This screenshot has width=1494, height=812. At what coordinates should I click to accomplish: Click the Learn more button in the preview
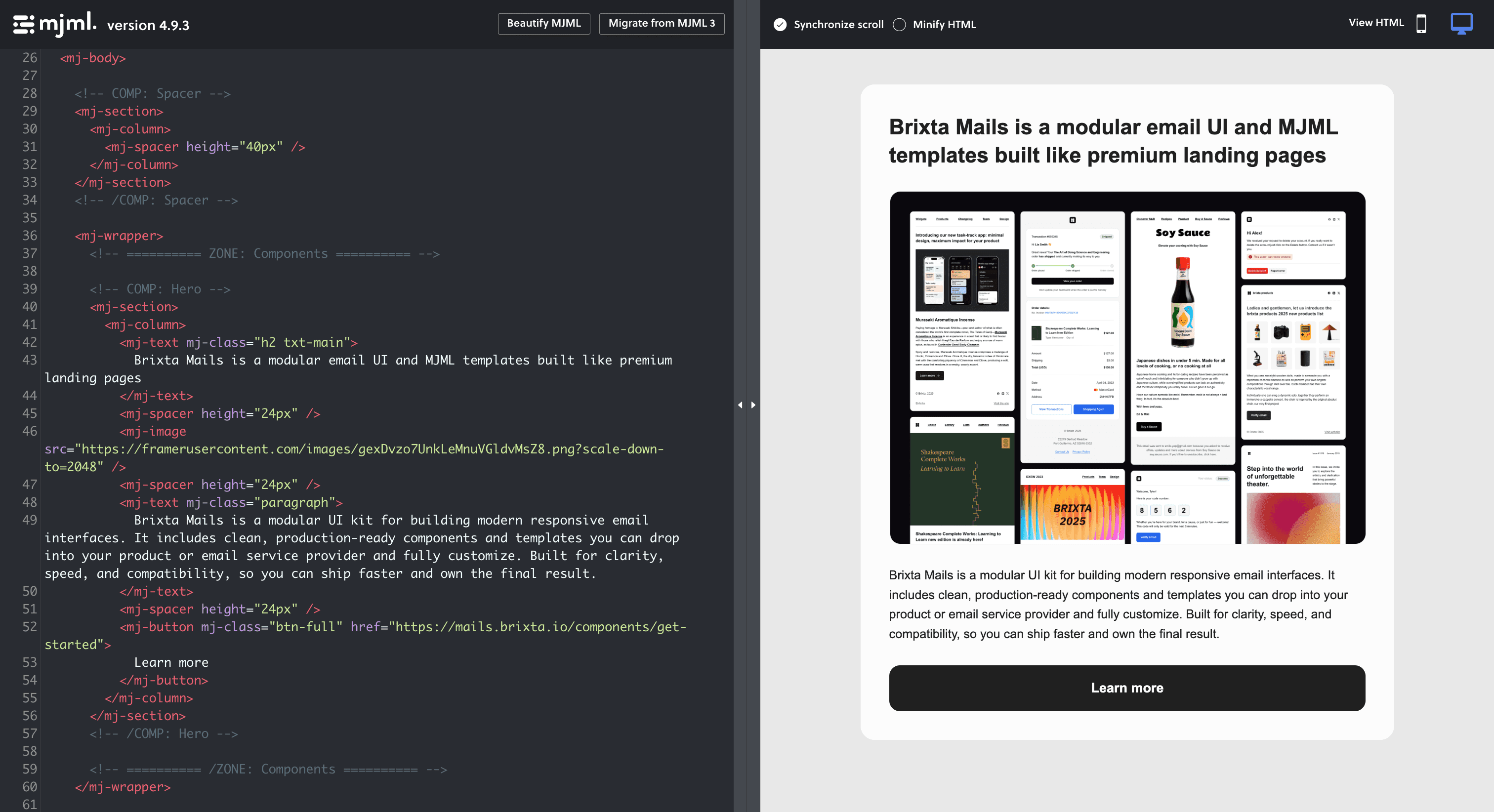tap(1127, 688)
